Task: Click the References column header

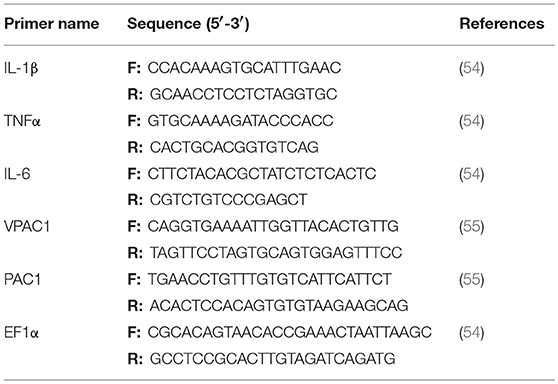Action: [502, 24]
